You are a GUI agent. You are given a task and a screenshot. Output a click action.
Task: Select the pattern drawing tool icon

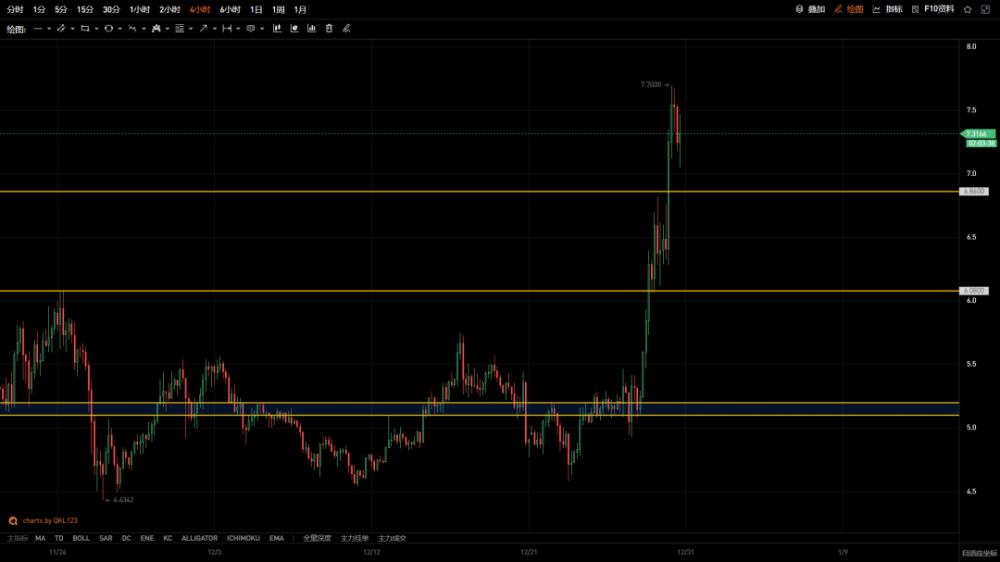click(x=156, y=29)
